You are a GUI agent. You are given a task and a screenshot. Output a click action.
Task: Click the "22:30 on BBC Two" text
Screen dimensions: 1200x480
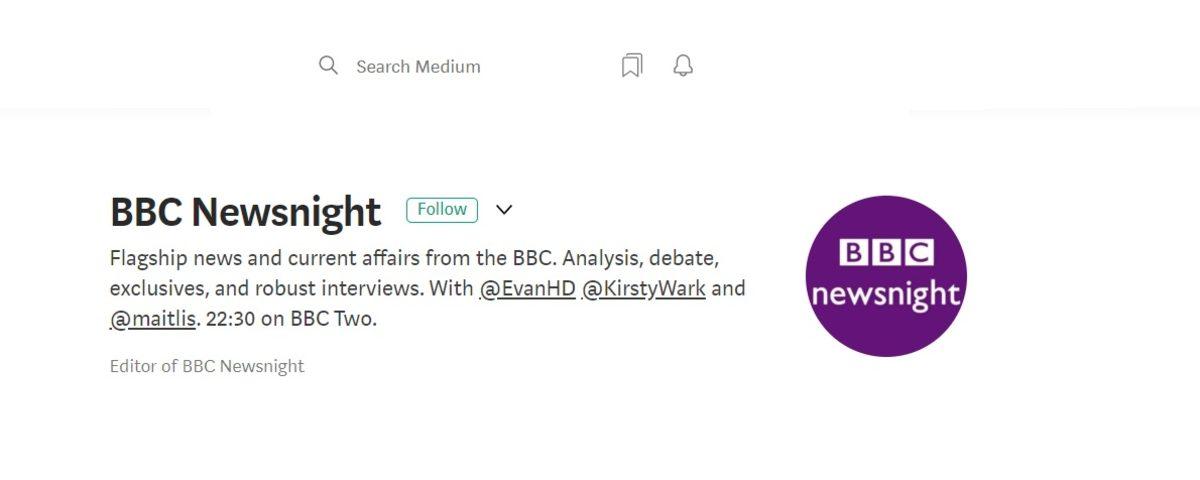pyautogui.click(x=290, y=320)
